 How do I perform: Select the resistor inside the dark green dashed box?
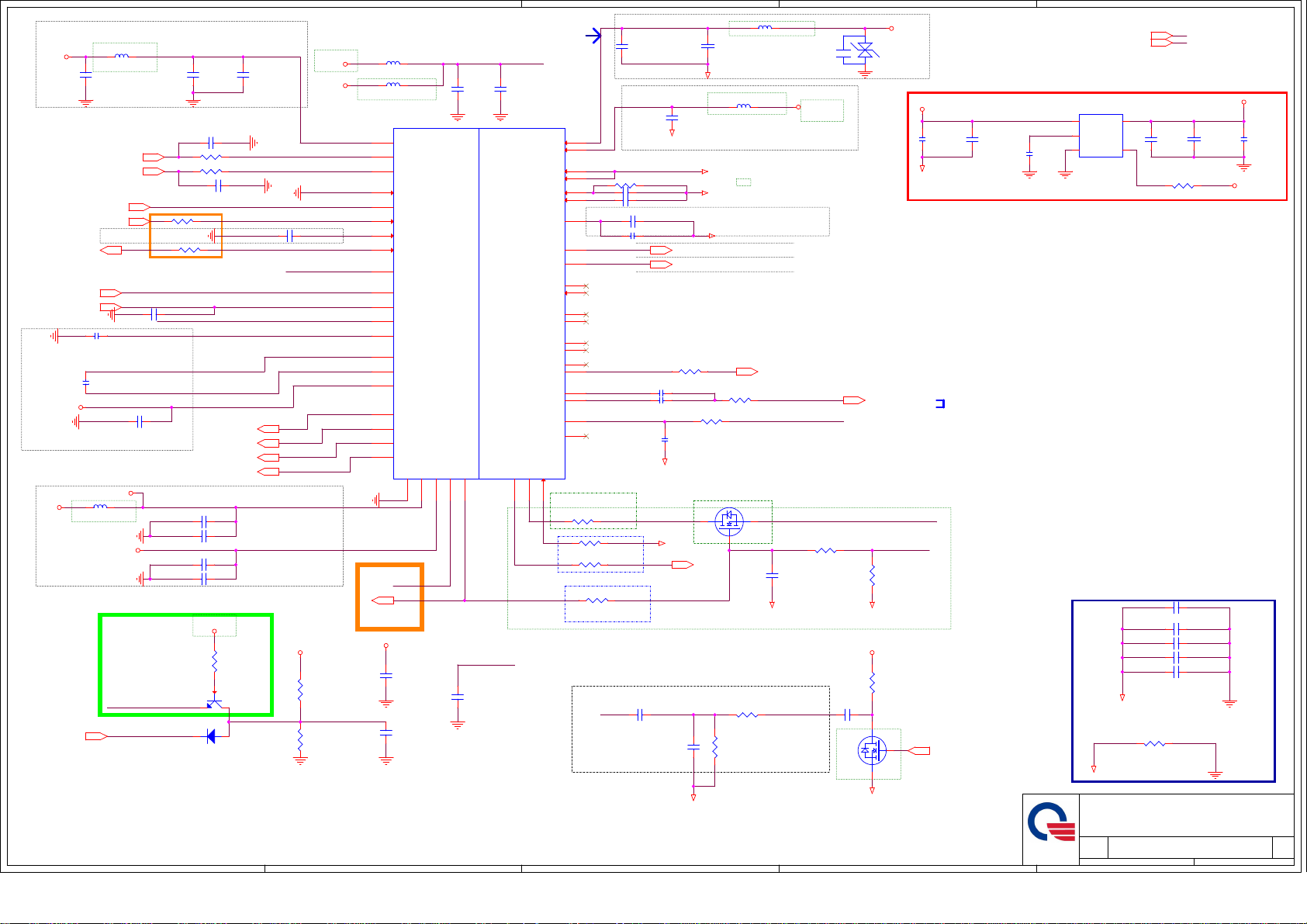583,522
